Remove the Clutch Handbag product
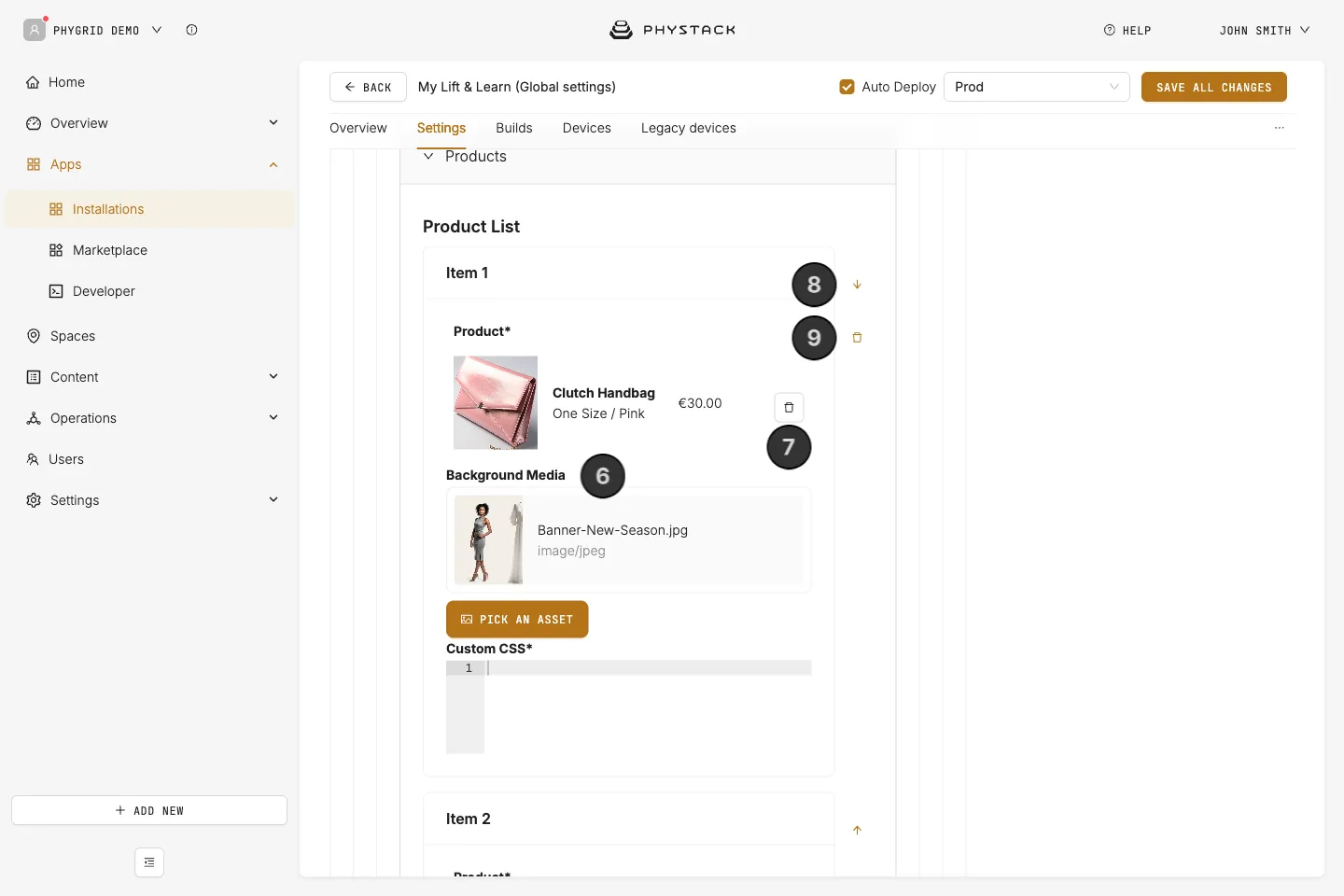The image size is (1344, 896). [x=789, y=407]
